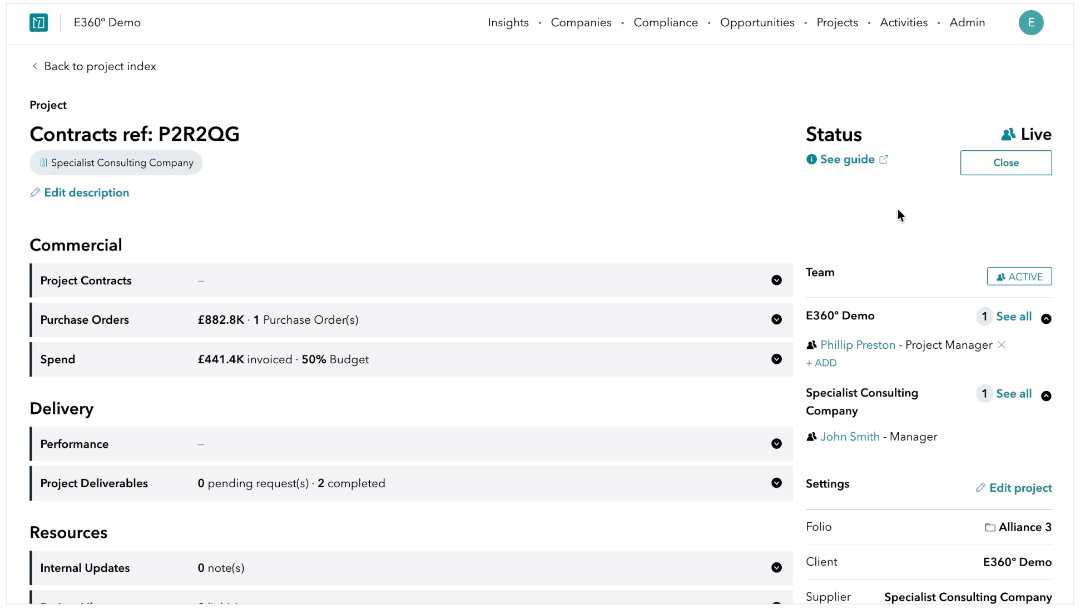Open John Smith's profile
Image resolution: width=1080 pixels, height=608 pixels.
[x=849, y=437]
